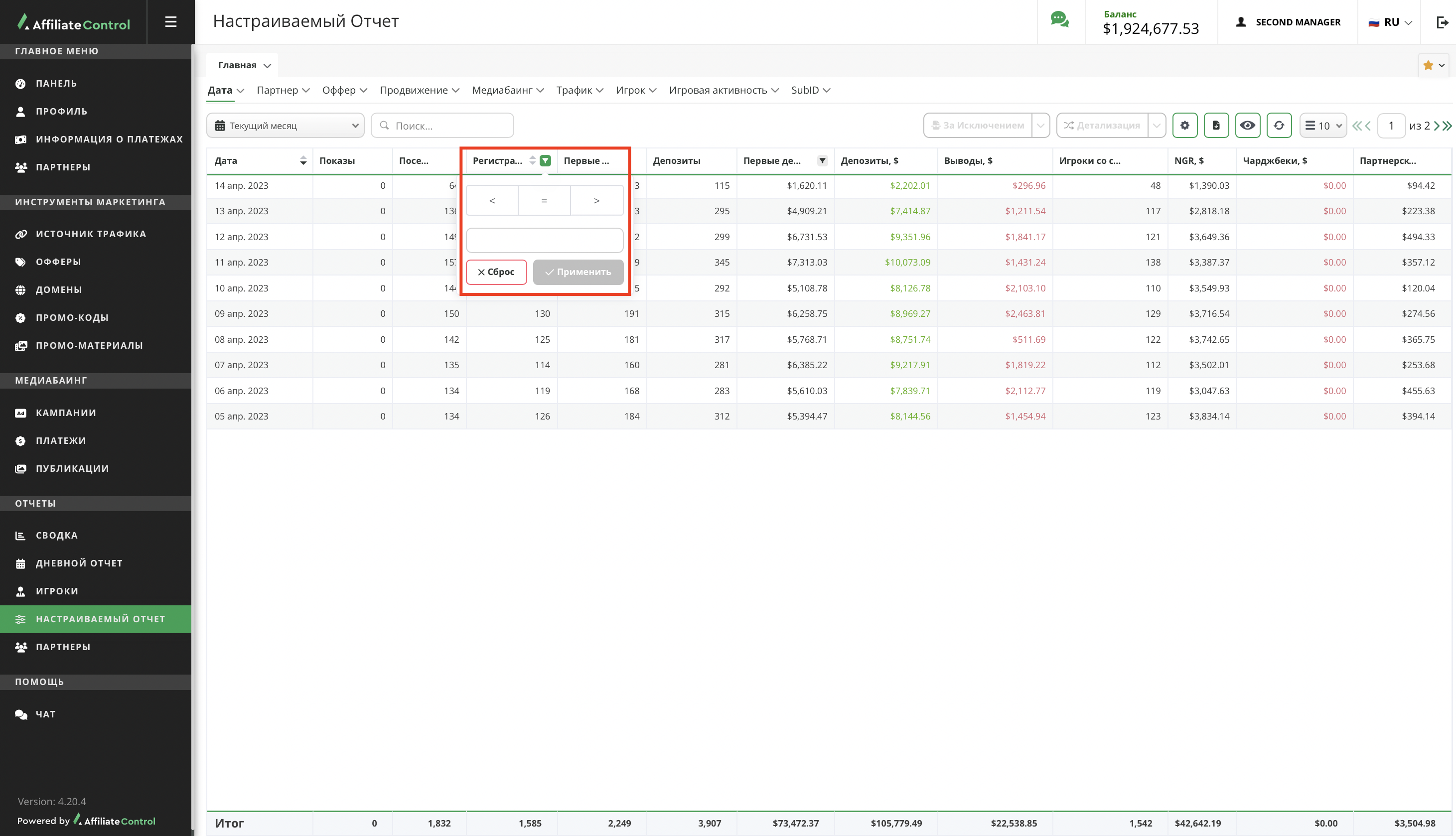Open the favorites star dropdown
This screenshot has width=1456, height=836.
point(1433,65)
